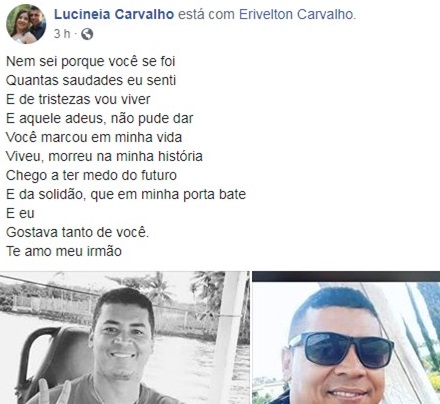The width and height of the screenshot is (440, 404).
Task: Open tagged Erivelton Carvalho's profile link
Action: 297,14
